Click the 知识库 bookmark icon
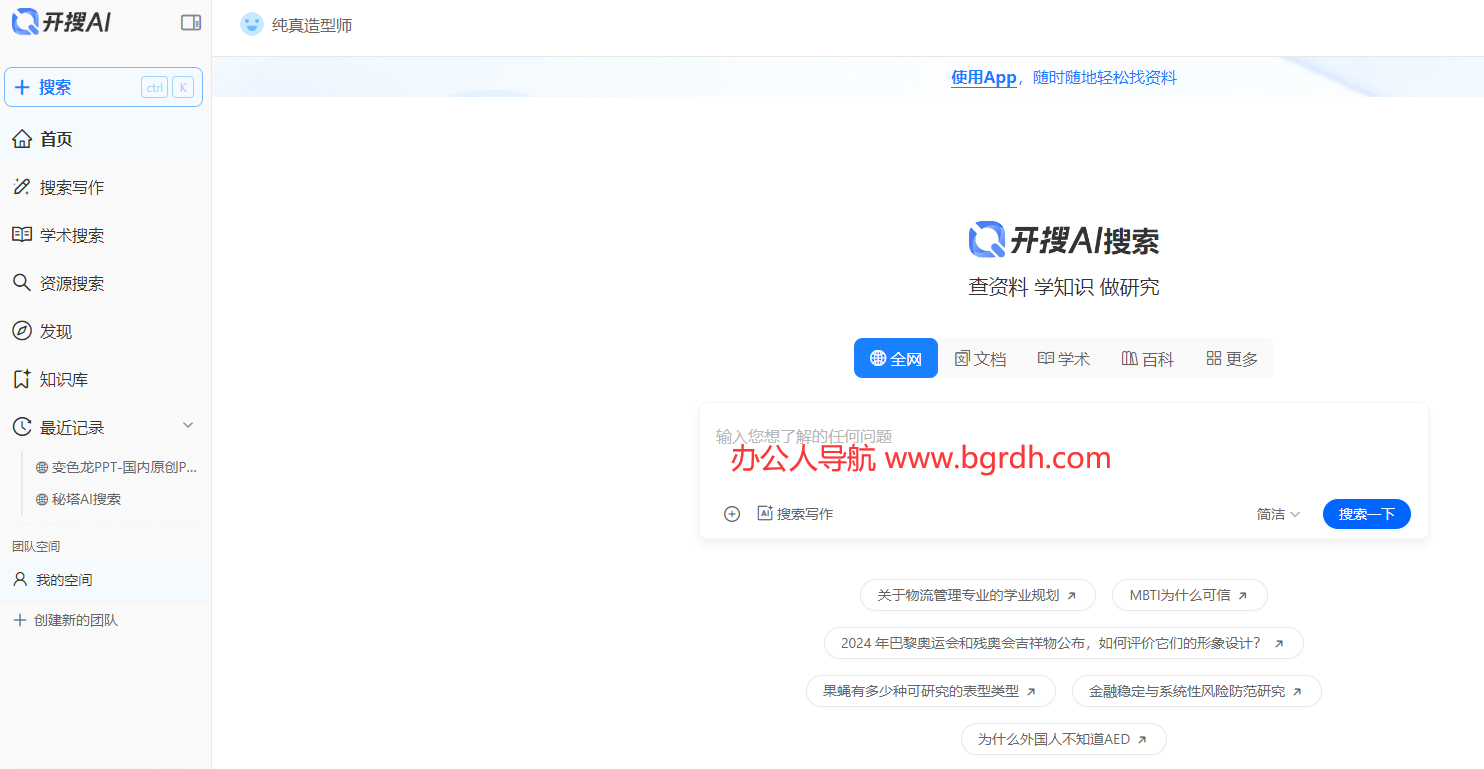 (22, 379)
